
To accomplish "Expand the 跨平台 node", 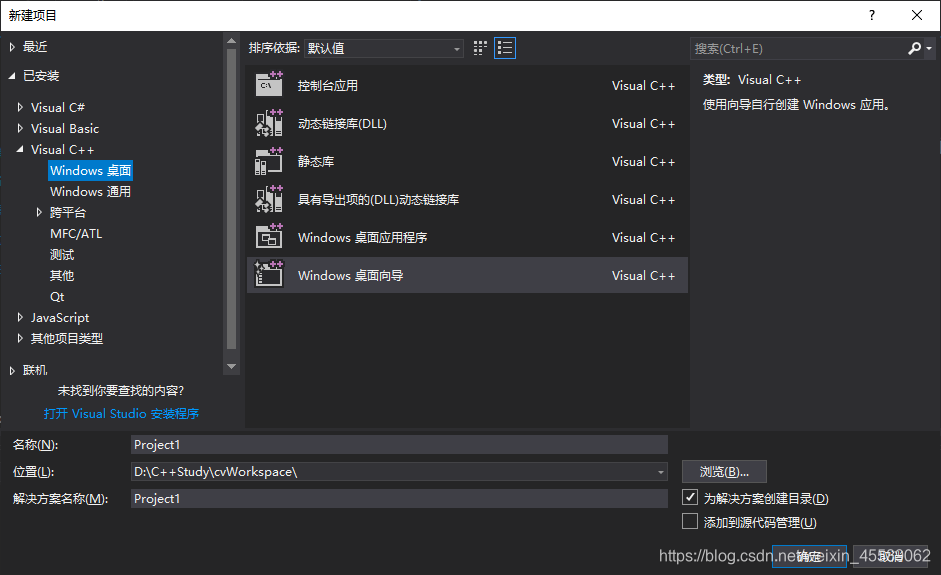I will coord(39,212).
